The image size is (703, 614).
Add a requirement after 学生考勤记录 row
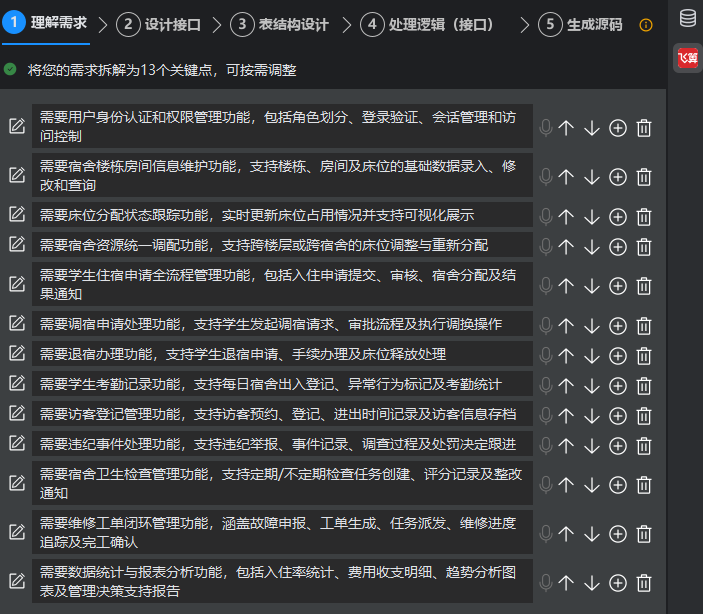[x=618, y=386]
